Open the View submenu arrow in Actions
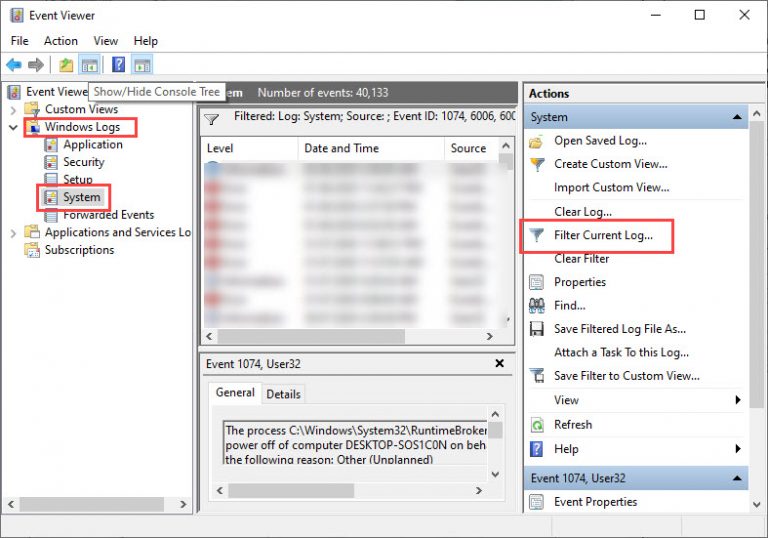The height and width of the screenshot is (538, 768). coord(738,400)
